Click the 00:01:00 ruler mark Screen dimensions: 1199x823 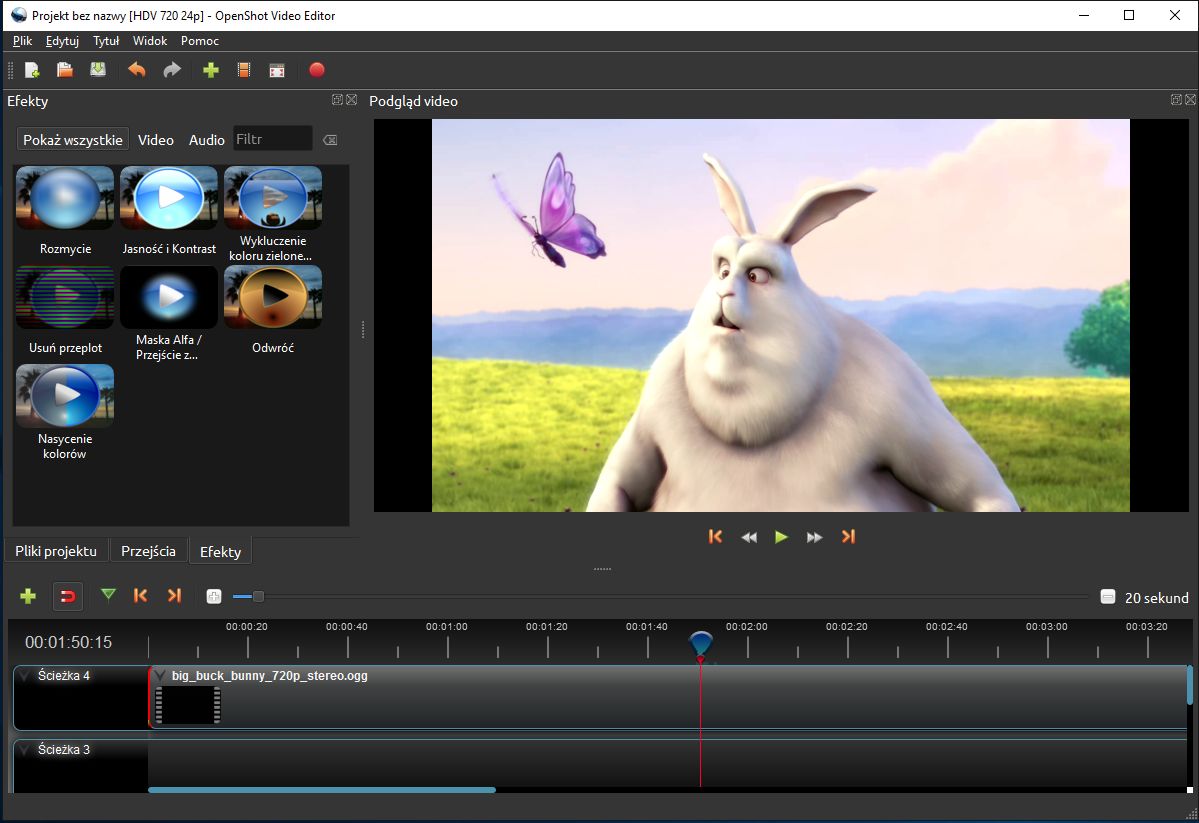pyautogui.click(x=447, y=626)
